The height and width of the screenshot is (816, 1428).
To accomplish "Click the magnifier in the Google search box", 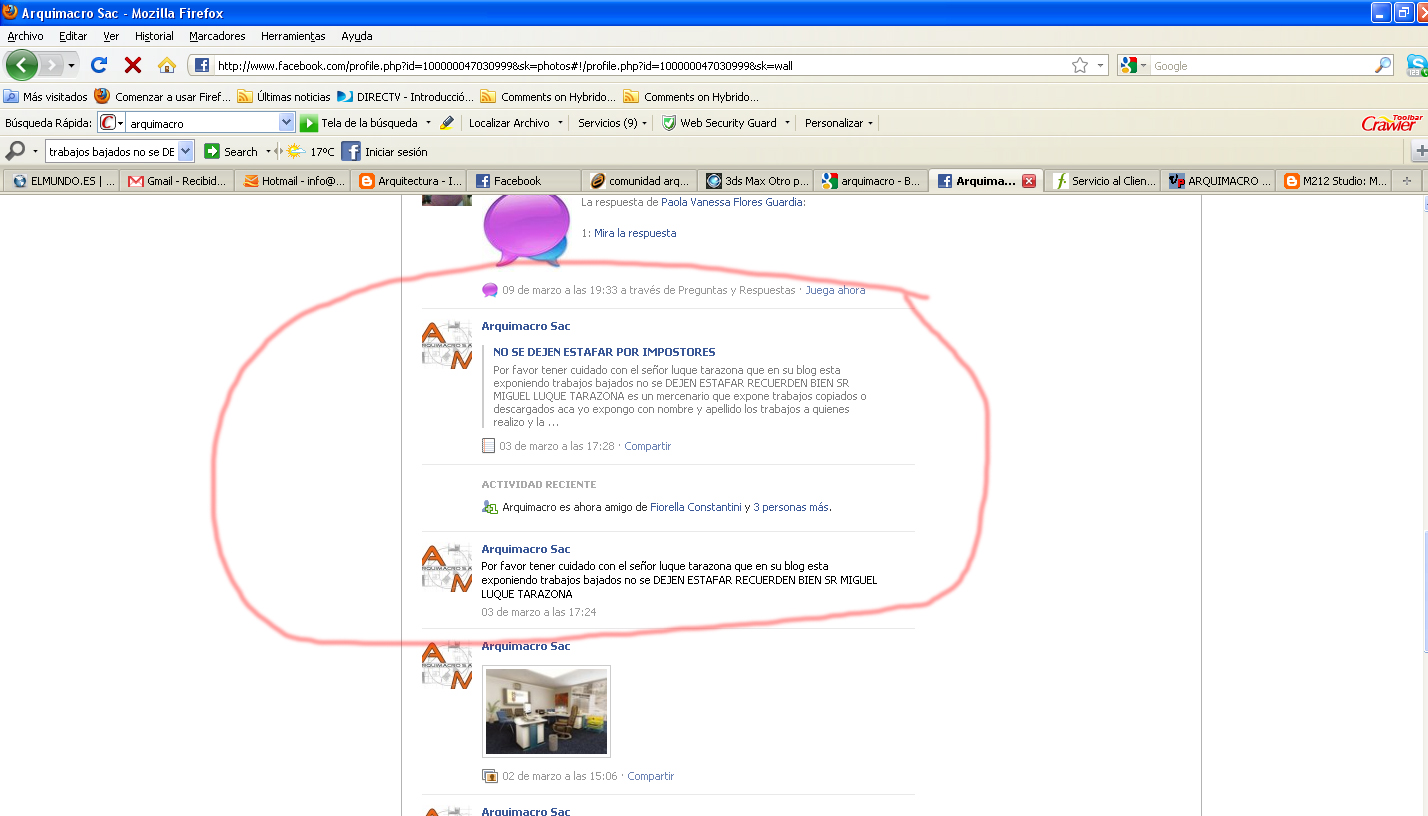I will (1383, 65).
